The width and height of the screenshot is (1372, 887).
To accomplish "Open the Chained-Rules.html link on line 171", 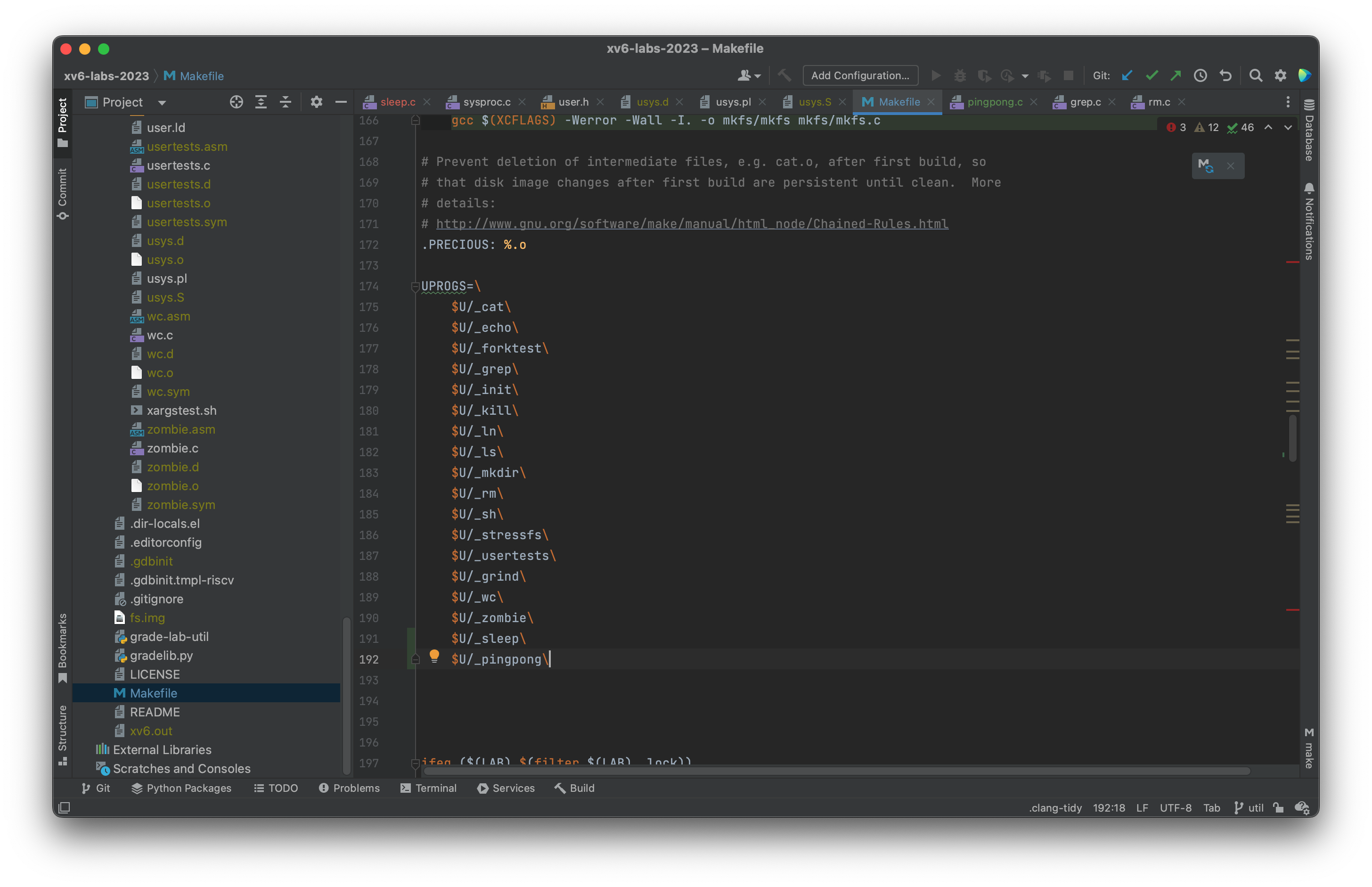I will (691, 224).
